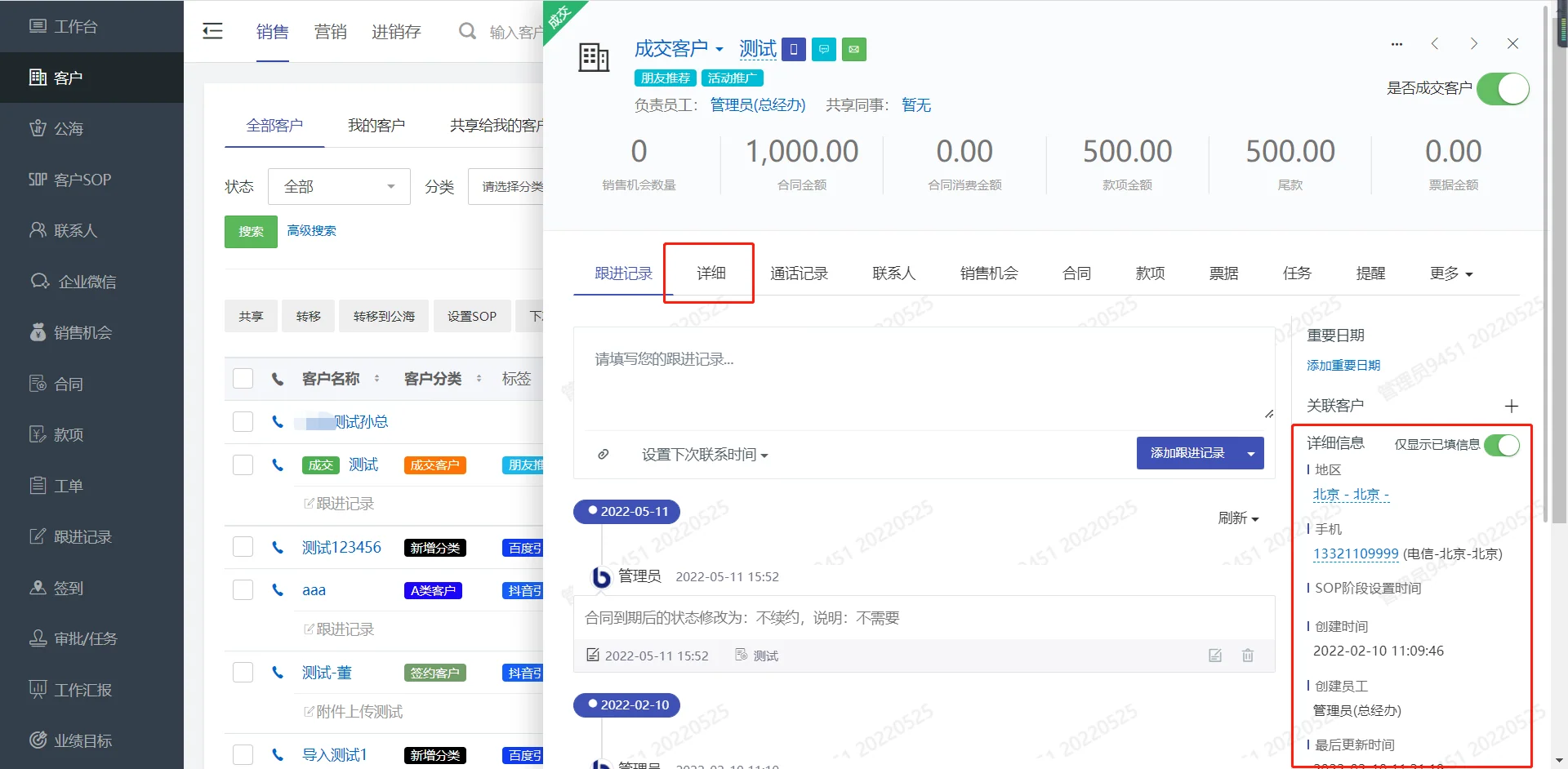Click mobile phone icon beside 测试 name

coord(794,50)
